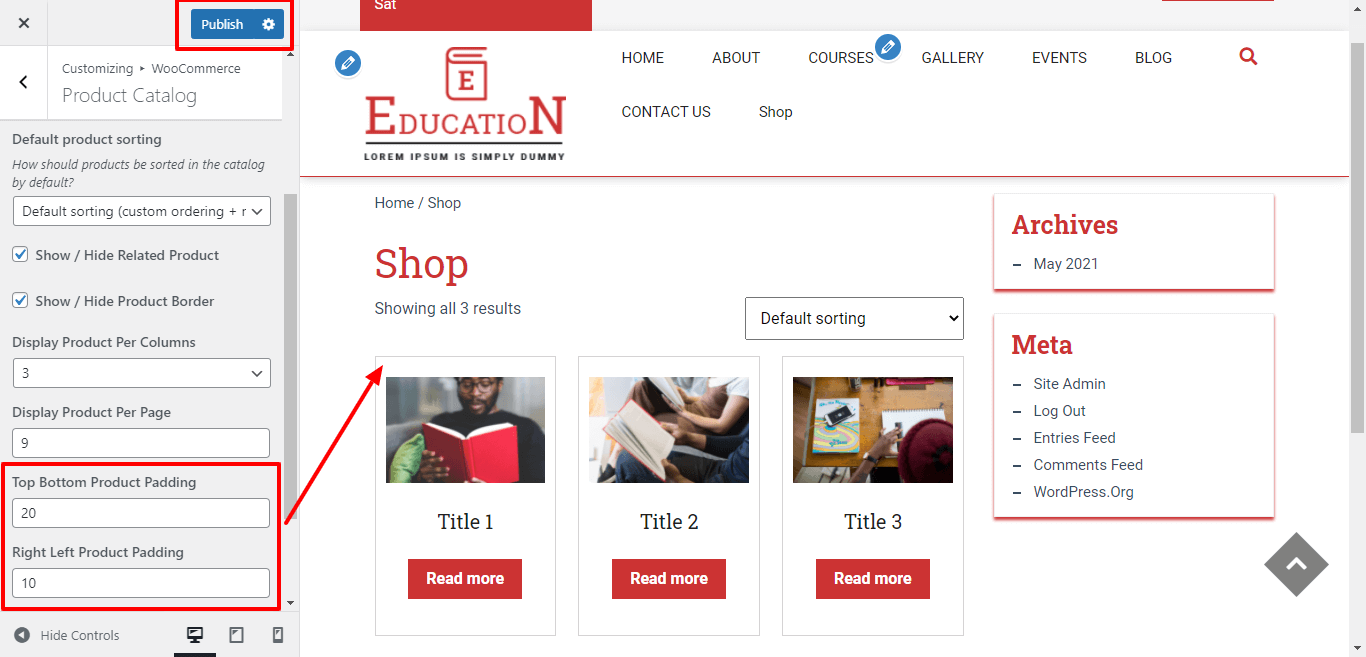Go back using the left chevron arrow
Viewport: 1366px width, 657px height.
(x=24, y=82)
